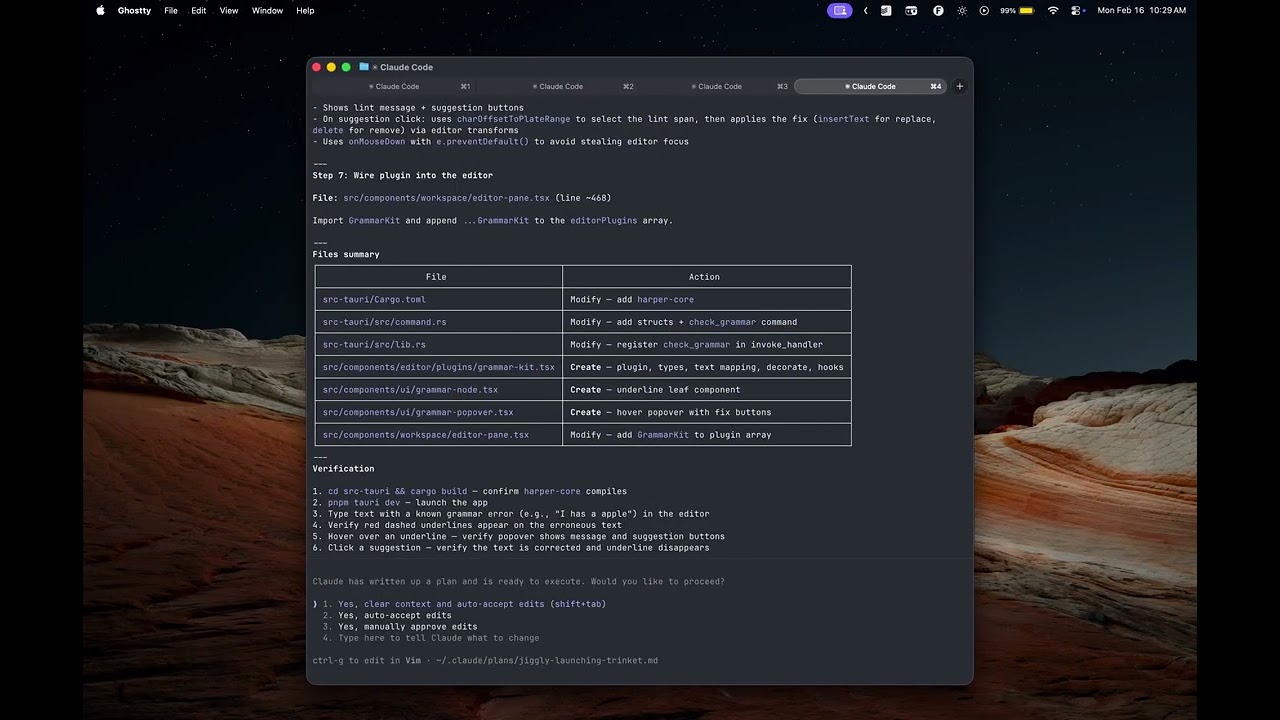This screenshot has width=1280, height=720.
Task: Click the 'Verification' heading
Action: (x=343, y=468)
